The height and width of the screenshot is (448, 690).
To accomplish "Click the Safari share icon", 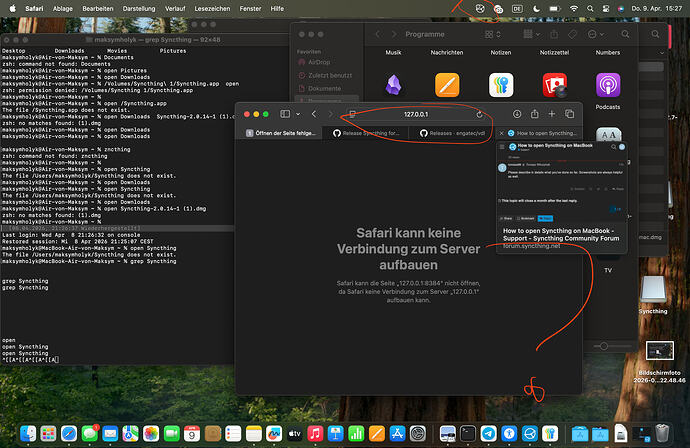I will pyautogui.click(x=534, y=114).
